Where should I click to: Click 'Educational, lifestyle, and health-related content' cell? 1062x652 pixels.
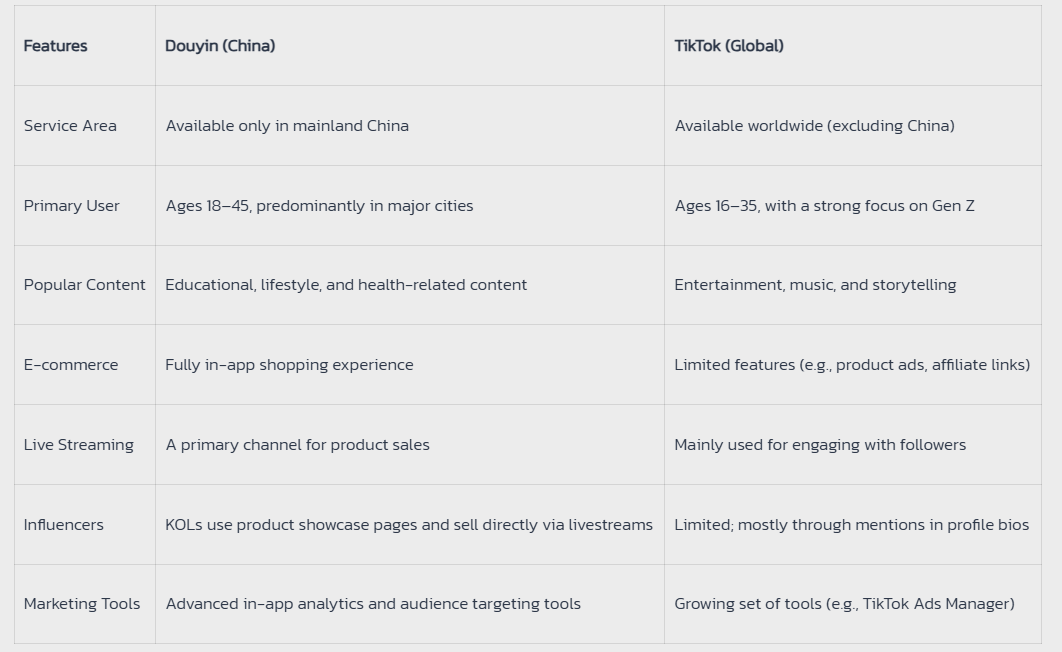click(x=346, y=285)
